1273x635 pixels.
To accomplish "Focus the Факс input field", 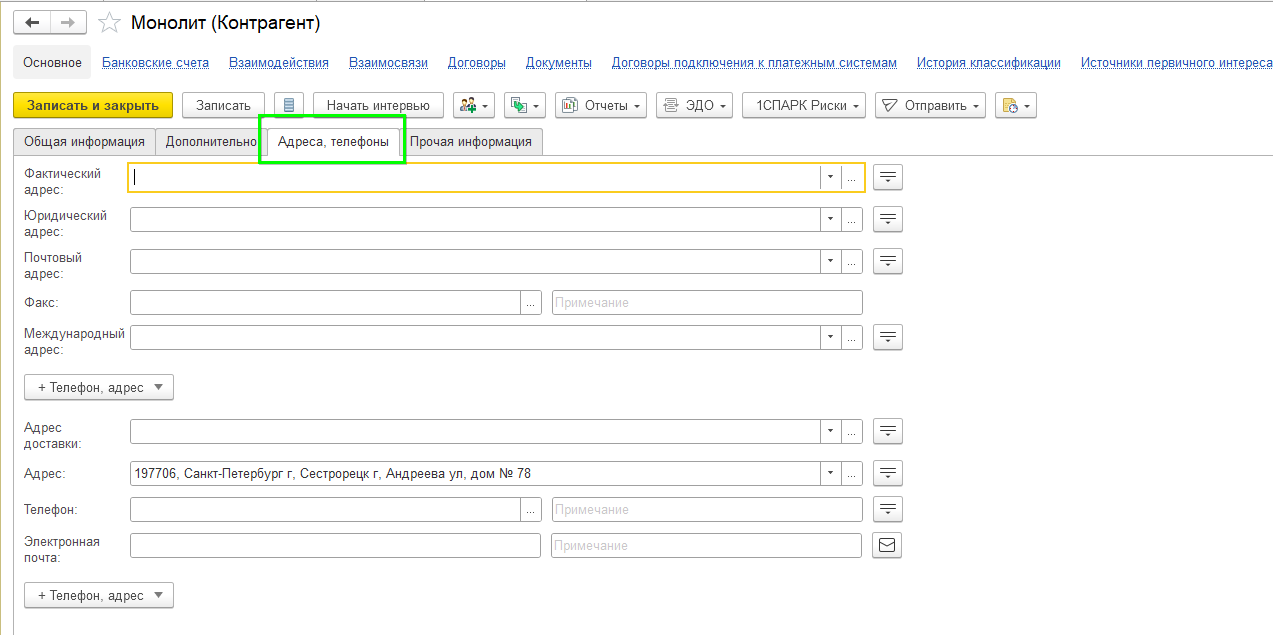I will 325,302.
